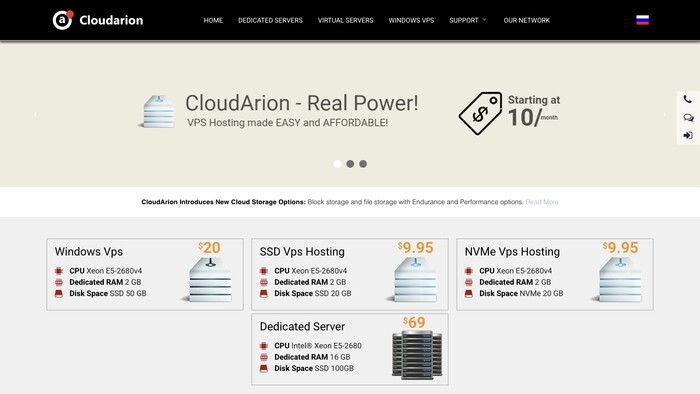Screen dimensions: 700x394
Task: Open Windows VPS in navigation
Action: tap(411, 20)
